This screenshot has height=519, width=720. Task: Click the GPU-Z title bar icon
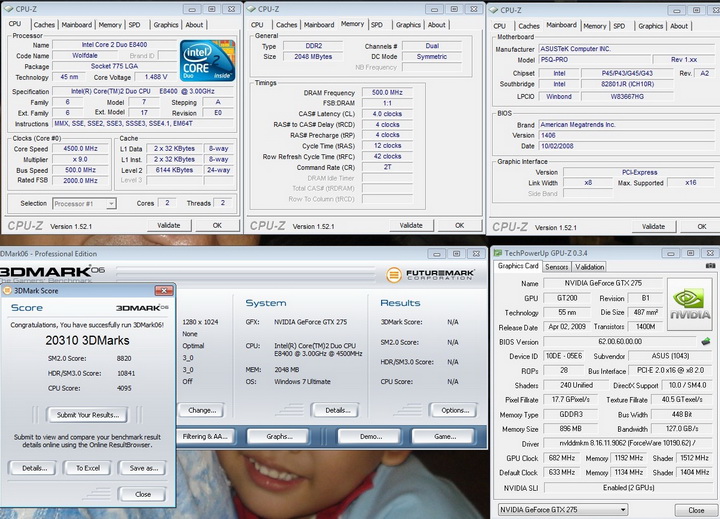click(498, 251)
